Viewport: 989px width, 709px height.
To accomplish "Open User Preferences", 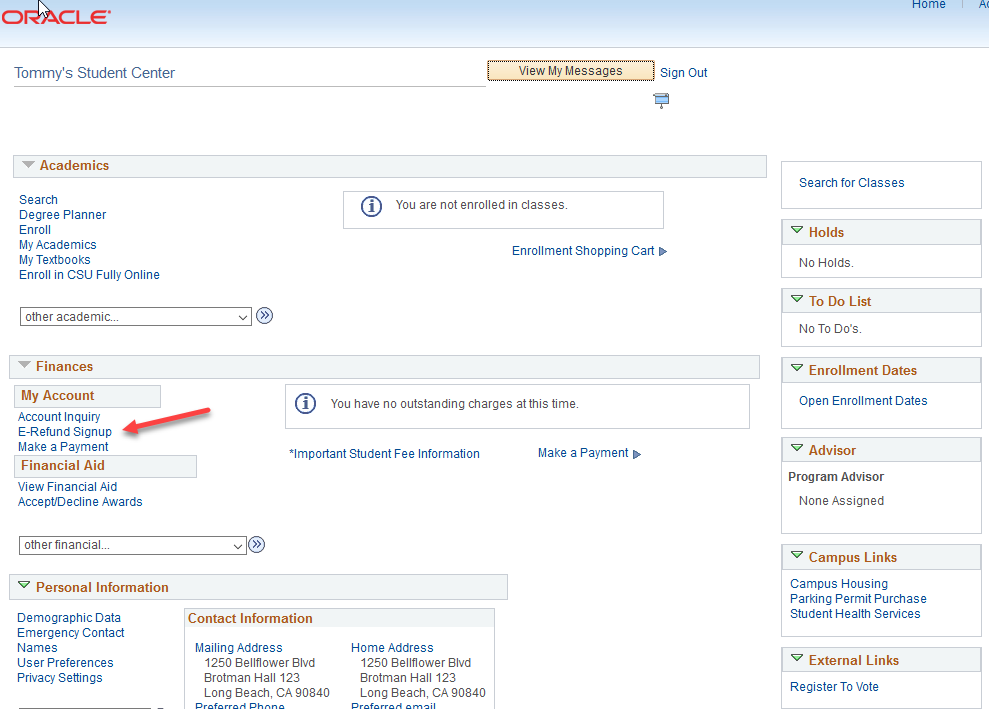I will 65,663.
